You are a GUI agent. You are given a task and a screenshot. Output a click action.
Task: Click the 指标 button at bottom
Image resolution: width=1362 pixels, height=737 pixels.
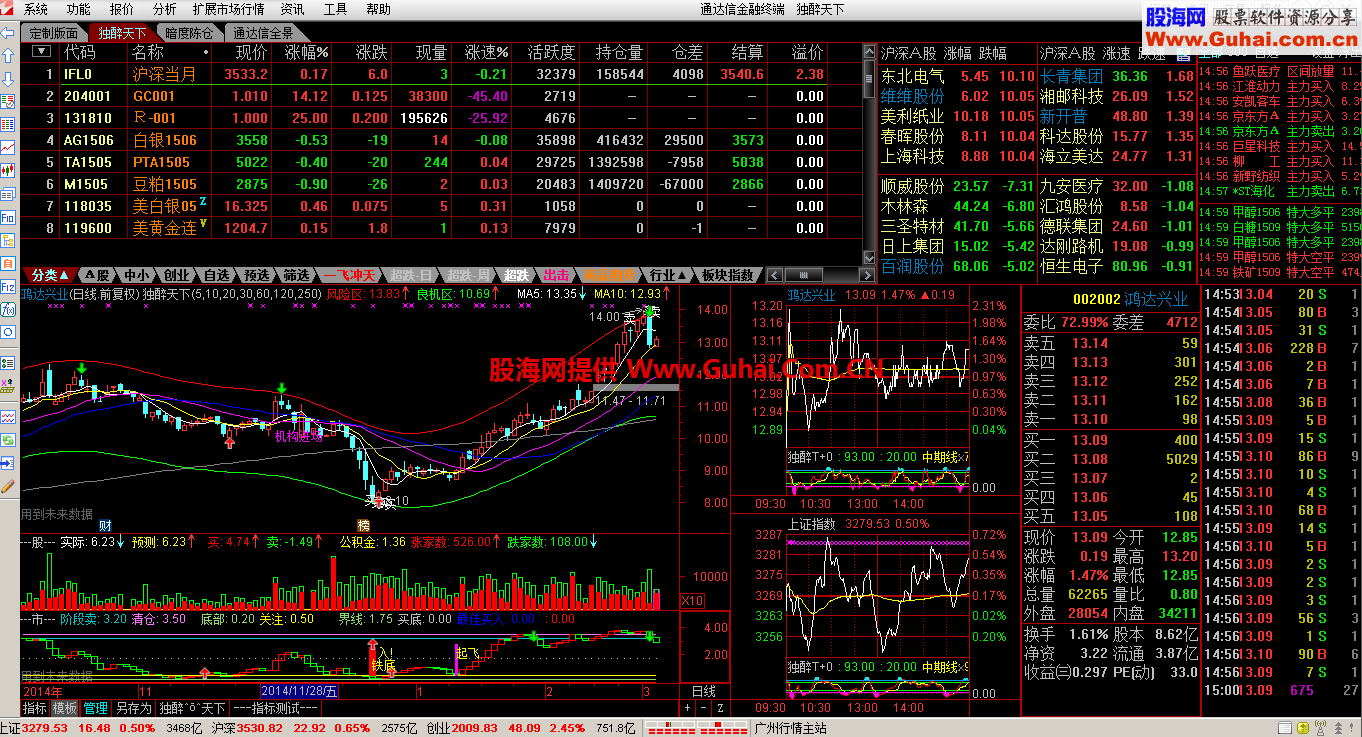tap(35, 708)
